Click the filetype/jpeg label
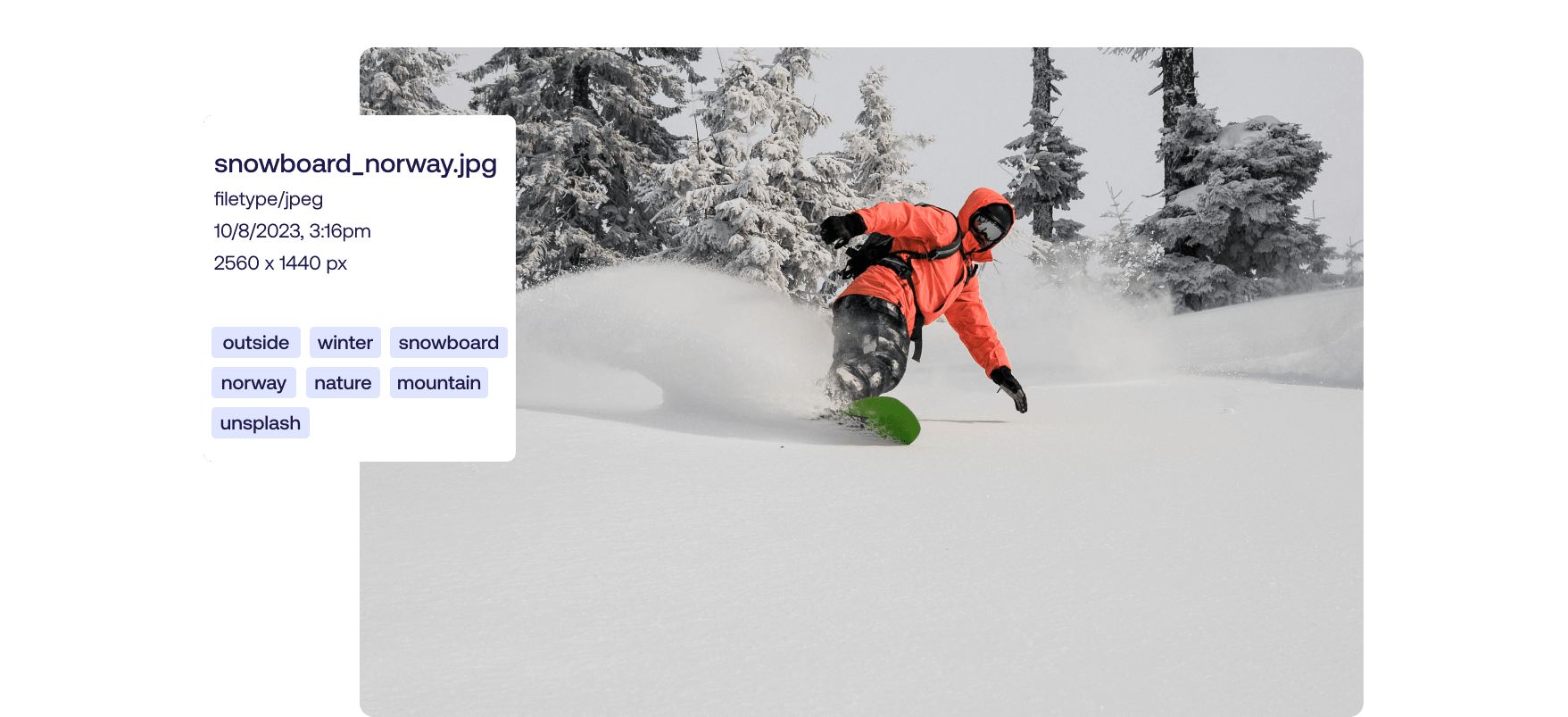 pyautogui.click(x=269, y=199)
